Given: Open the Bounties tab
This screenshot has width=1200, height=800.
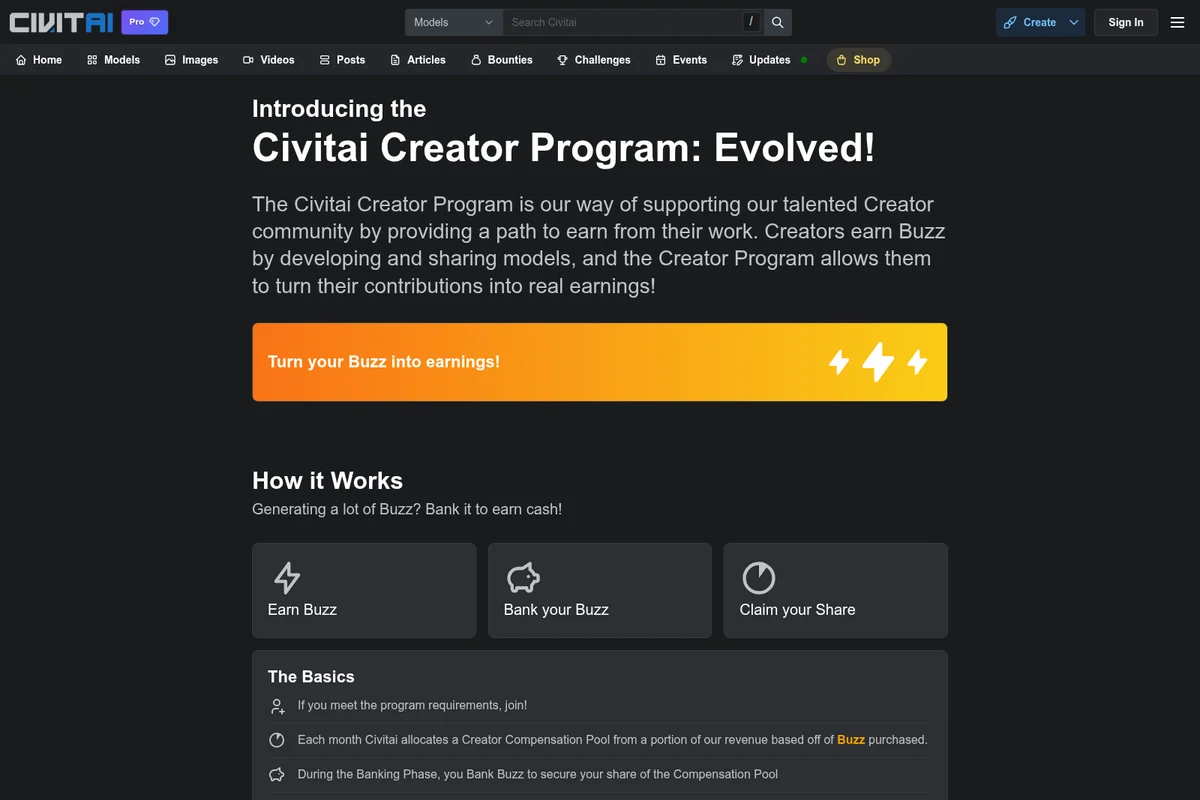Looking at the screenshot, I should 501,60.
